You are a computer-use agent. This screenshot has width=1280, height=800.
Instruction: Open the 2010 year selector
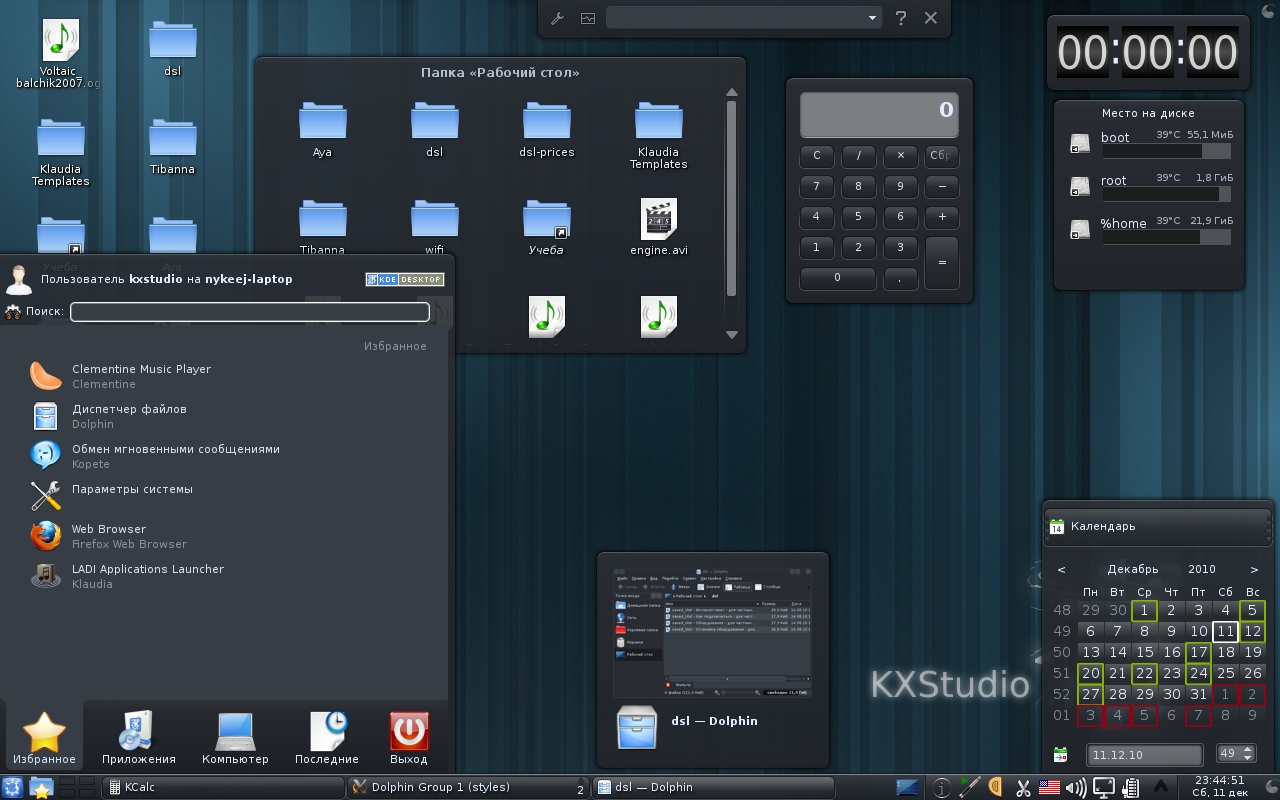pos(1202,570)
